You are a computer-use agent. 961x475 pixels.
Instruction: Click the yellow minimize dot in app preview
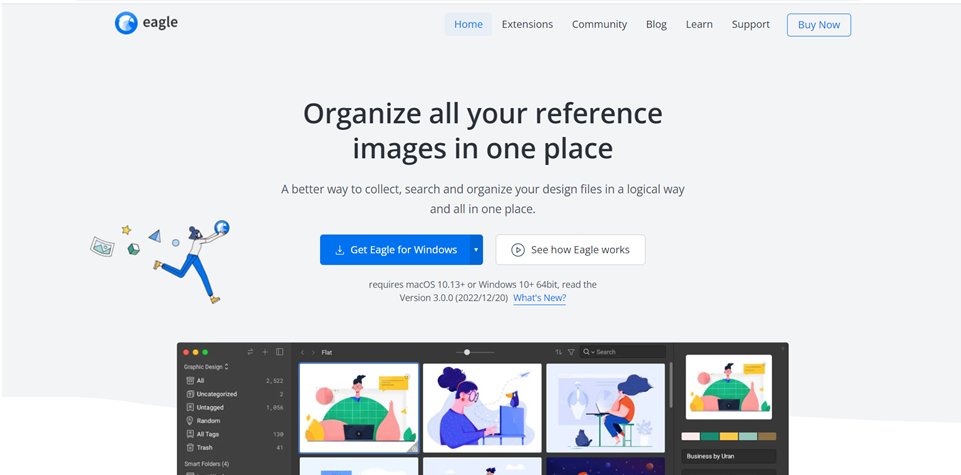click(x=196, y=352)
